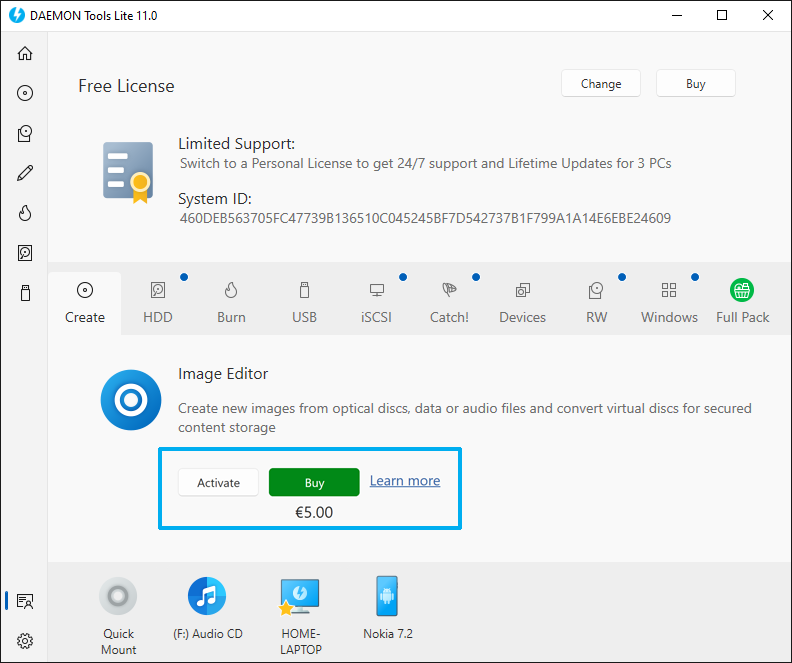Screen dimensions: 792x663
Task: Switch to the Create tab
Action: 85,303
